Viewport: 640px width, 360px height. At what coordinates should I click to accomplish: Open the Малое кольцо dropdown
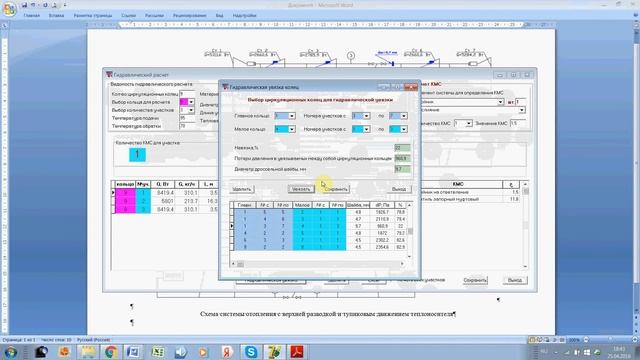click(x=291, y=129)
